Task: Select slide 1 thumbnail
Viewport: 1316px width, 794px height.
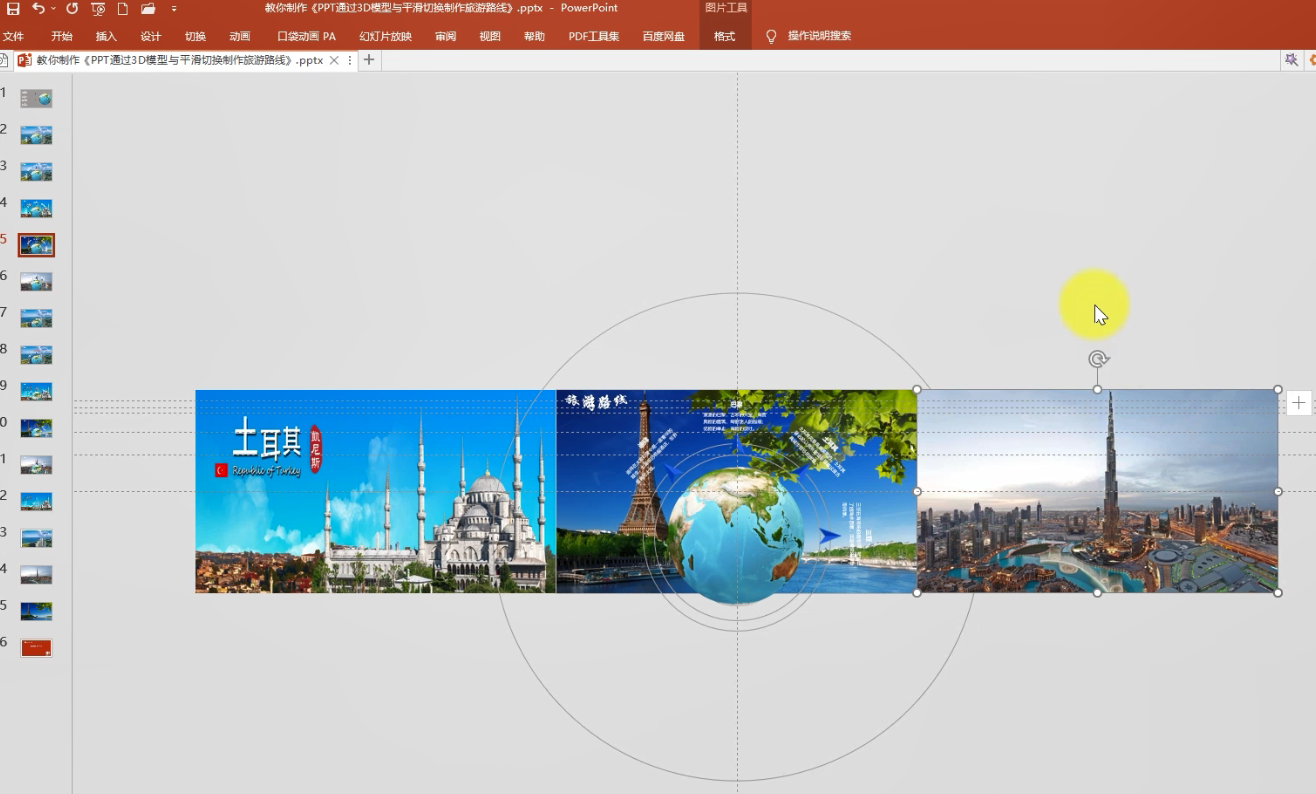Action: [x=36, y=98]
